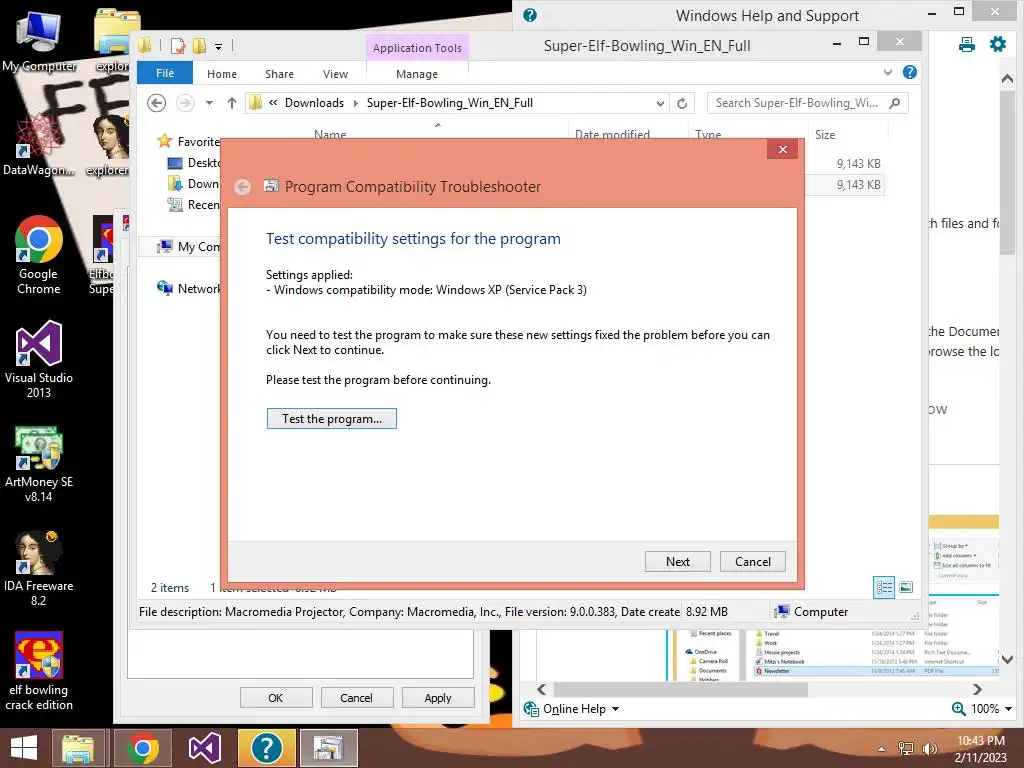The height and width of the screenshot is (768, 1024).
Task: Click Explorer back navigation arrow
Action: (x=156, y=103)
